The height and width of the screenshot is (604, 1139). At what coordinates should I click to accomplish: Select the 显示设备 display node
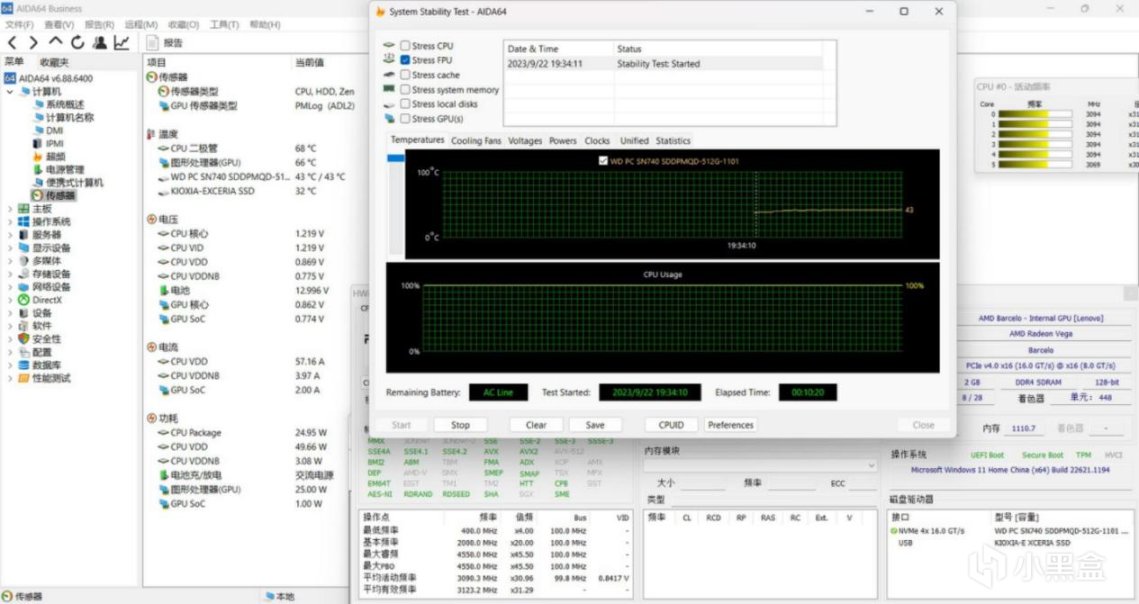point(44,248)
